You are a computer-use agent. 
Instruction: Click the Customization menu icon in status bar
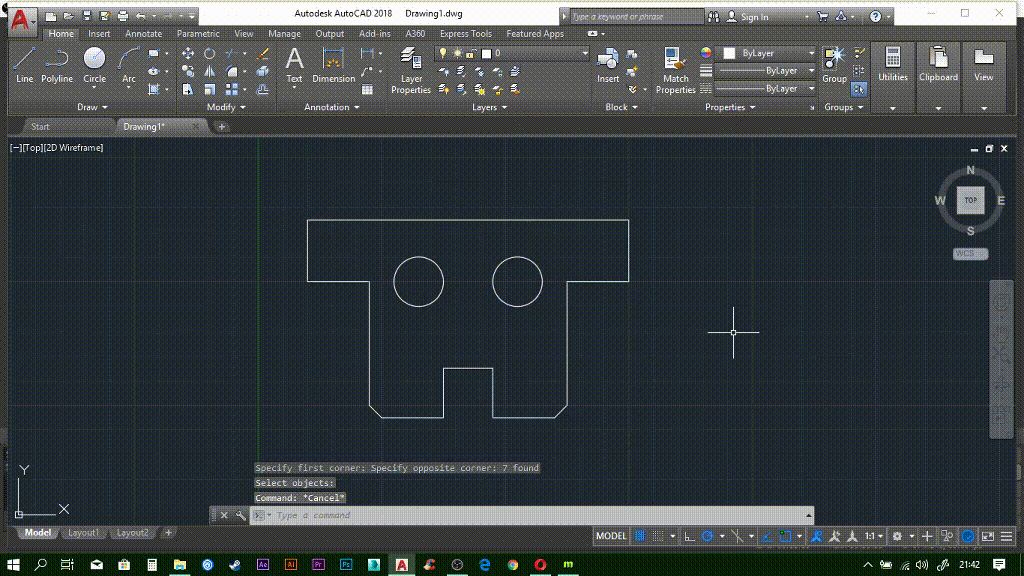(1006, 536)
